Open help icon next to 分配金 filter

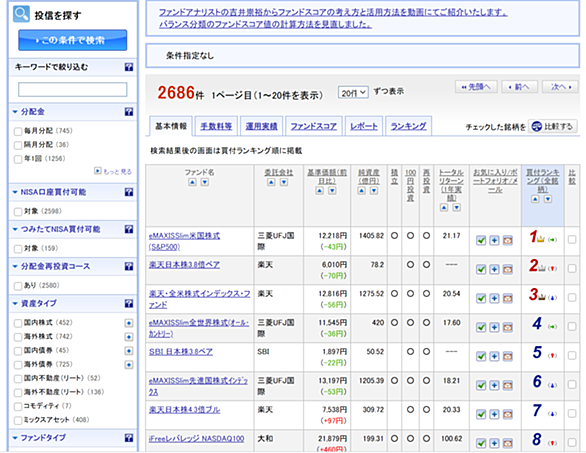(x=129, y=112)
